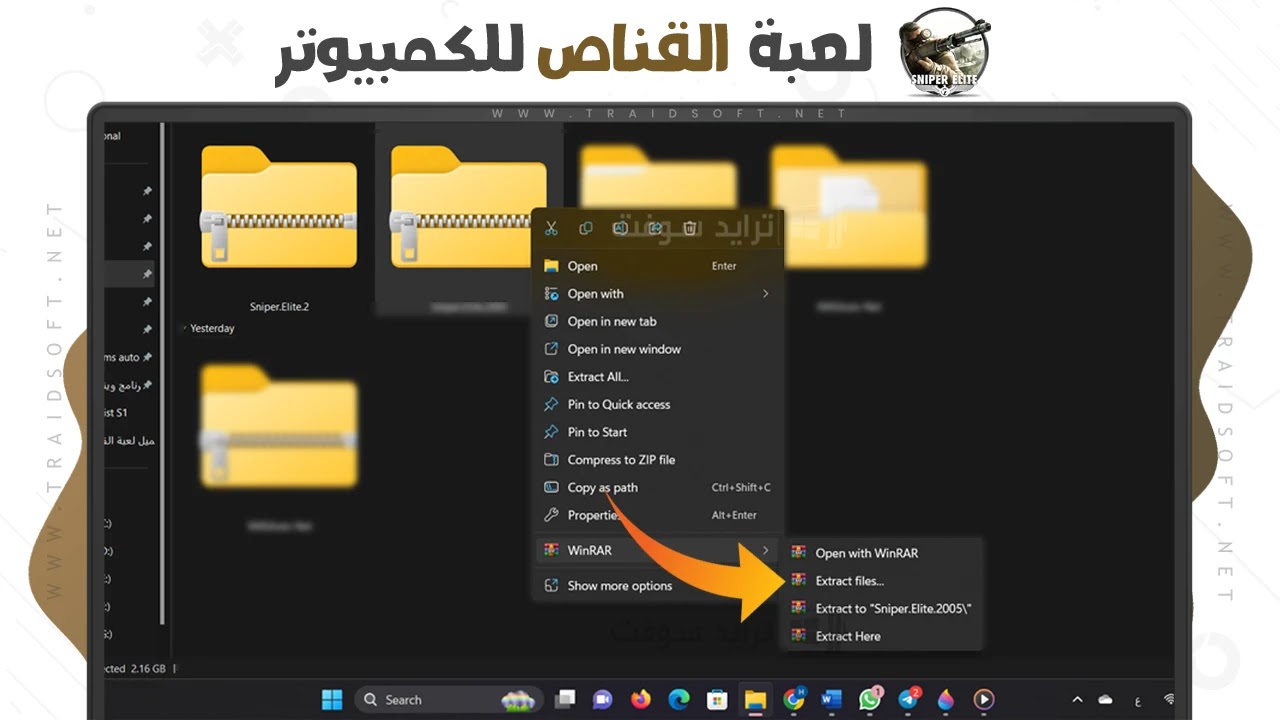Choose Compress to ZIP file
Screen dimensions: 1280x720
(x=619, y=459)
